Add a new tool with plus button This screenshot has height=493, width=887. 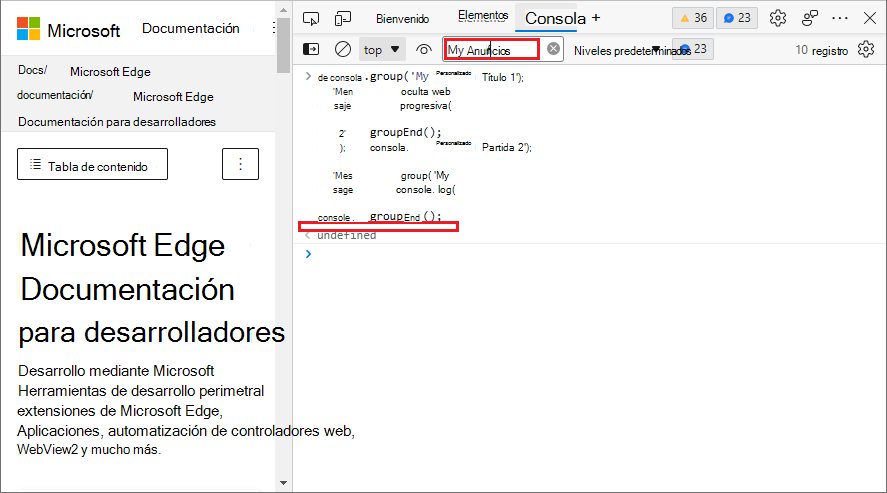[x=596, y=18]
